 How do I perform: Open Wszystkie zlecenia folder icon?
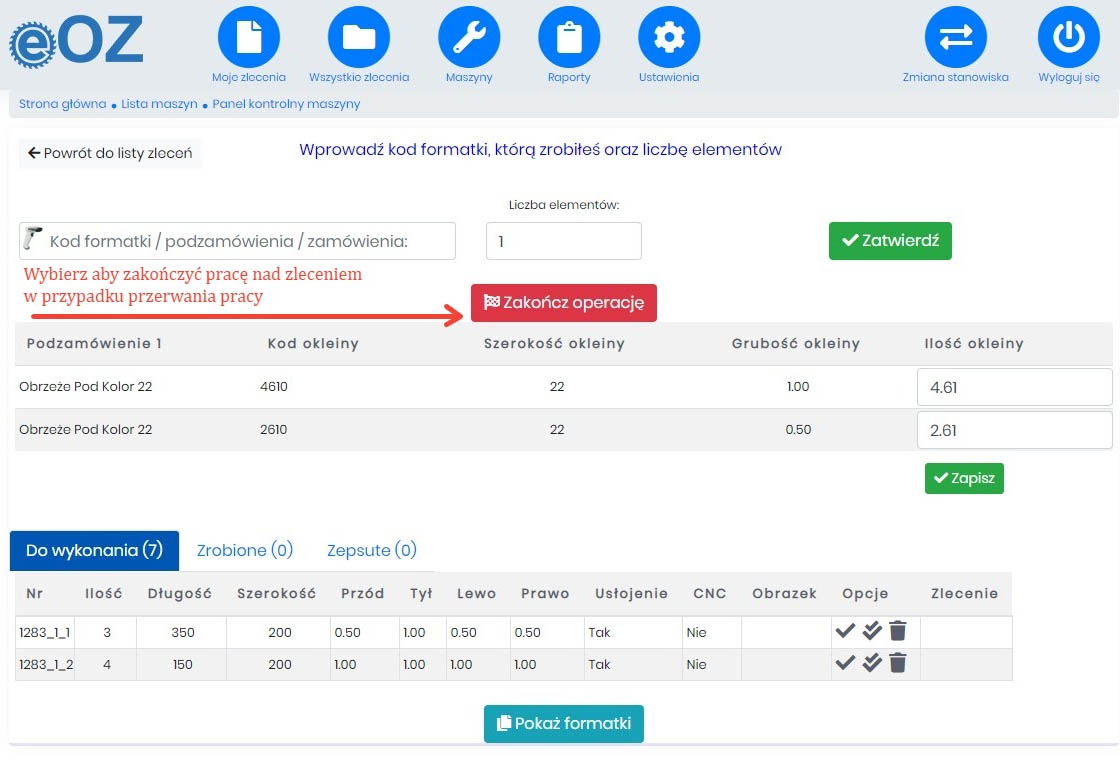pyautogui.click(x=359, y=37)
